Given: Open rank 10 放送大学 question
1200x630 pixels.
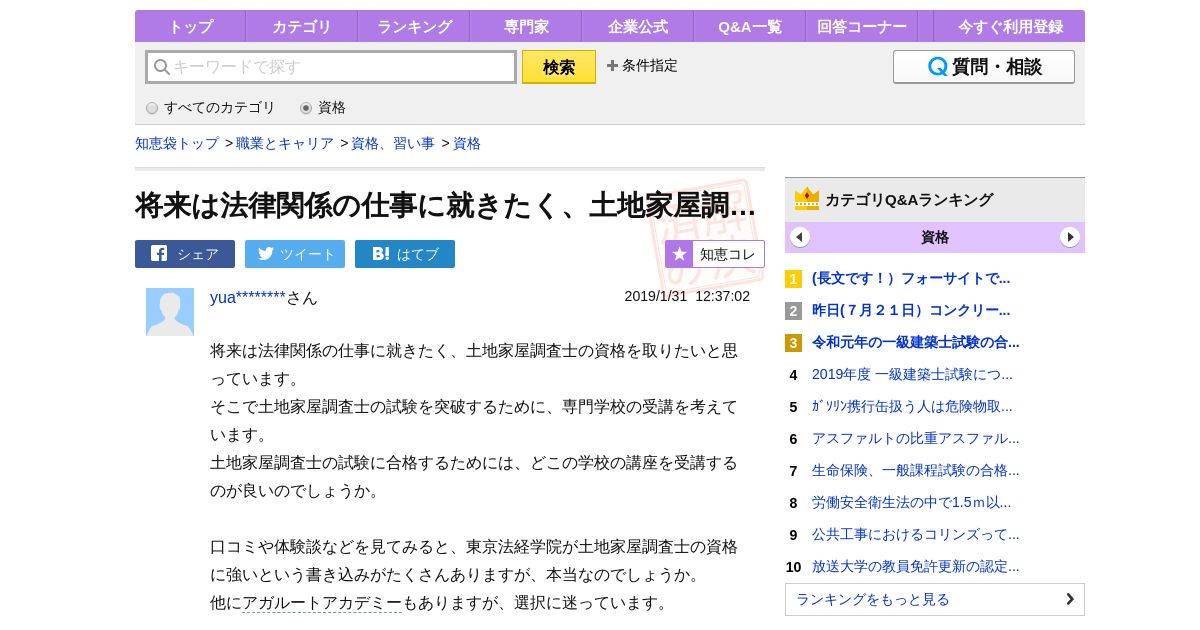Looking at the screenshot, I should (x=916, y=566).
